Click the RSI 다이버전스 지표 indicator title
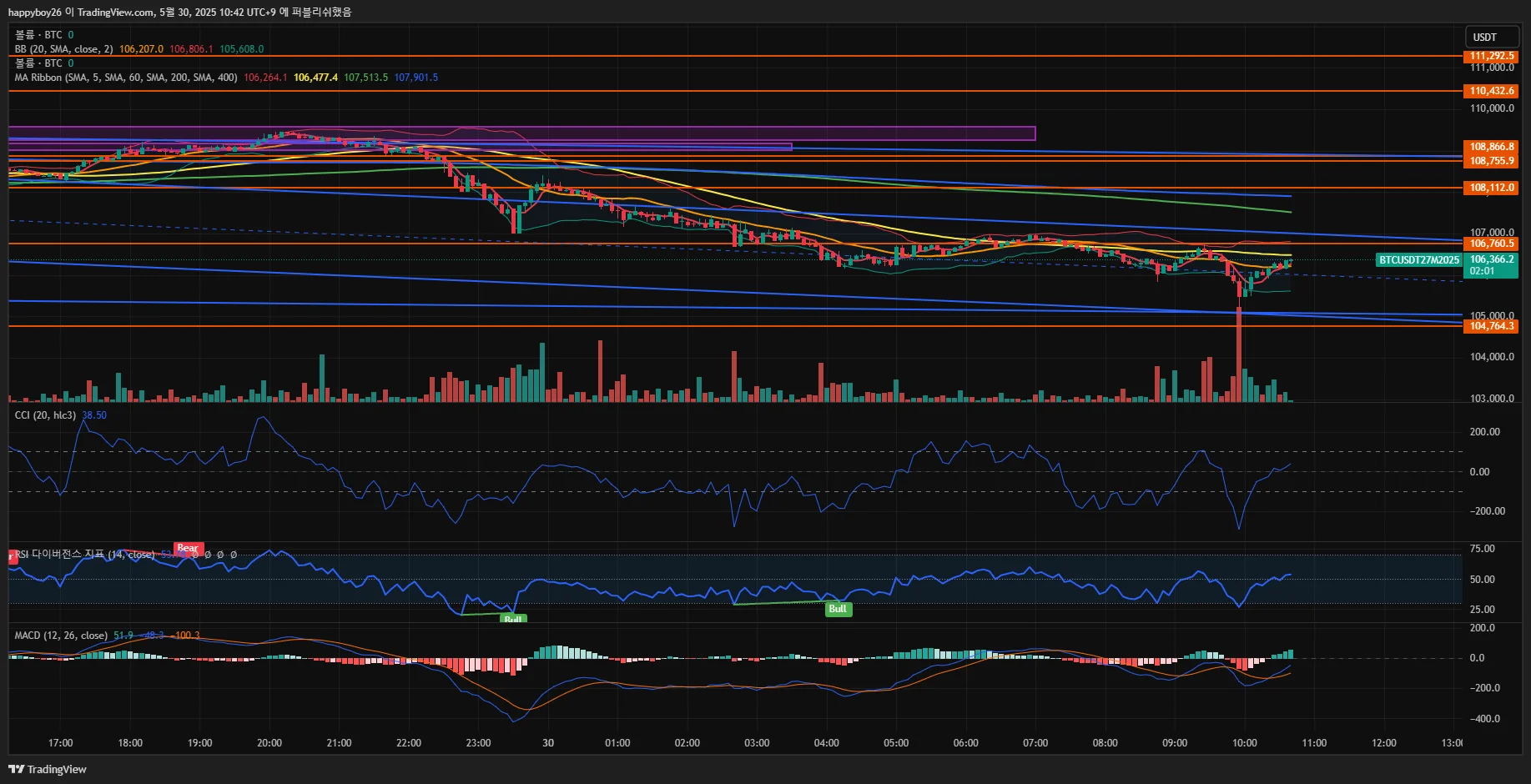The height and width of the screenshot is (784, 1531). click(x=85, y=555)
